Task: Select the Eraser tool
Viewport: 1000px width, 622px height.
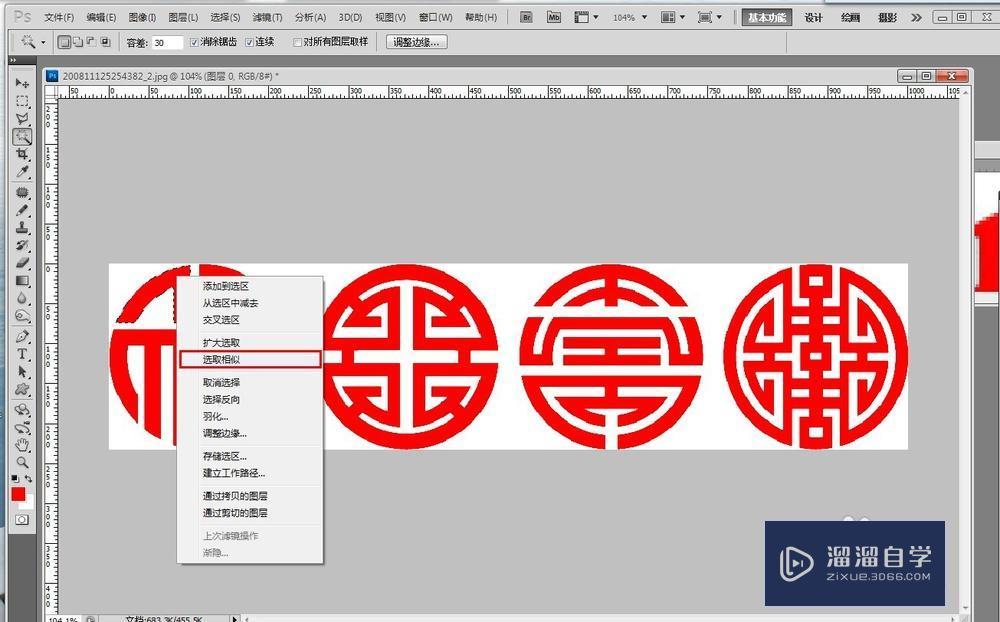Action: tap(22, 262)
